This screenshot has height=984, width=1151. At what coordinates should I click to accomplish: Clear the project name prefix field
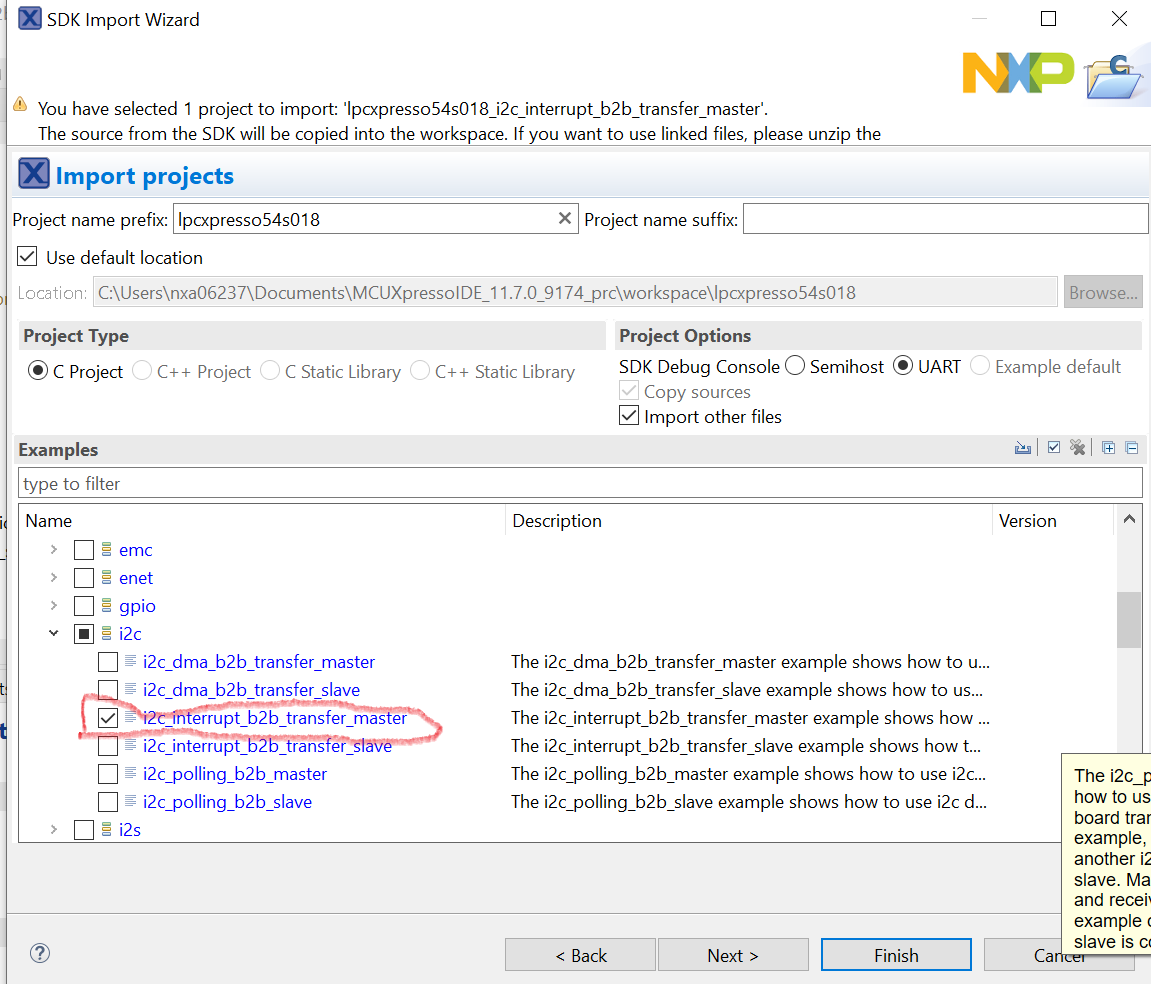(x=565, y=218)
